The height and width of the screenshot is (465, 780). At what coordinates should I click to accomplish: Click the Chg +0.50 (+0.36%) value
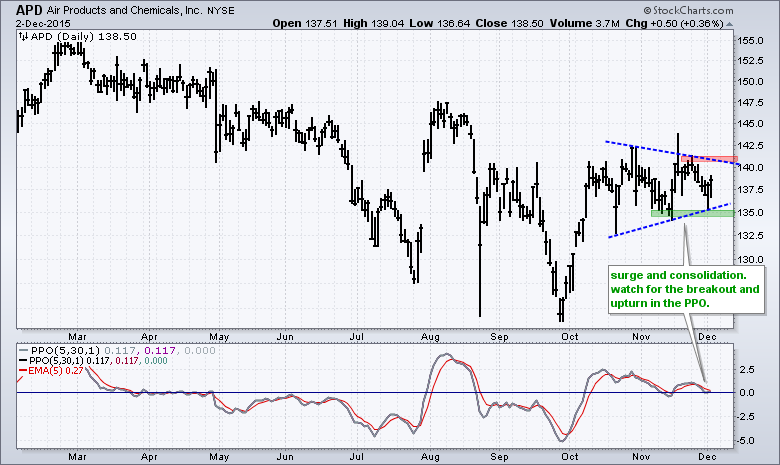coord(675,23)
